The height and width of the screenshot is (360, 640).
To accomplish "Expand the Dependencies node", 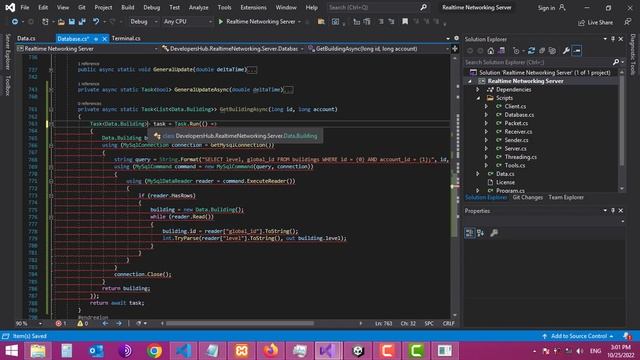I will [x=478, y=89].
